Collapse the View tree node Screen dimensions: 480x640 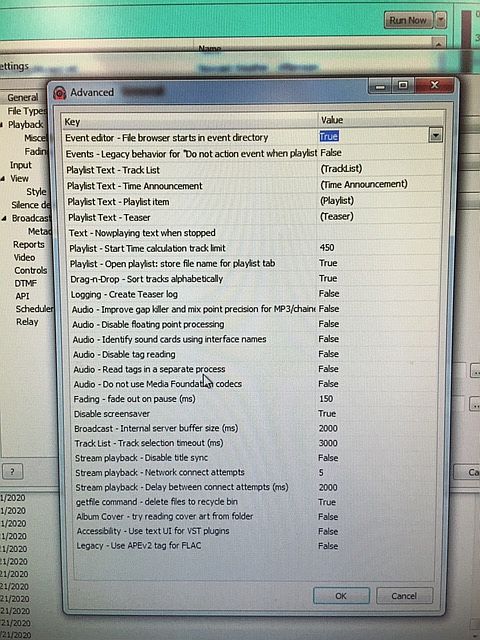point(3,178)
